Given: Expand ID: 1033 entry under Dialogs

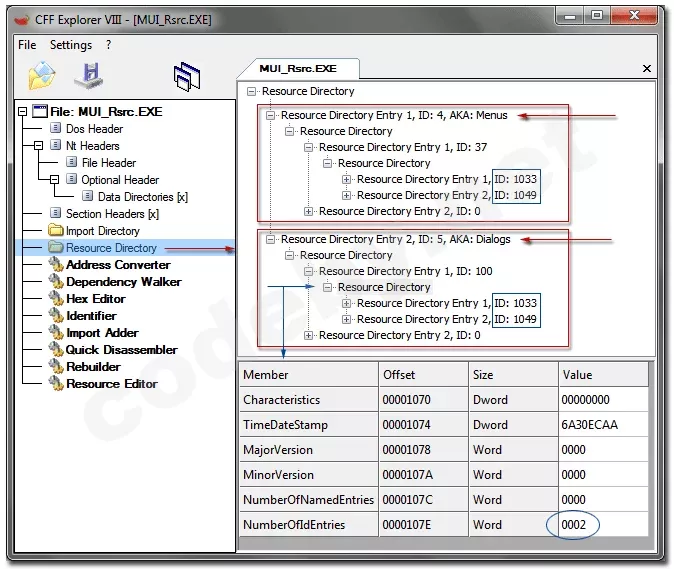Looking at the screenshot, I should coord(346,303).
